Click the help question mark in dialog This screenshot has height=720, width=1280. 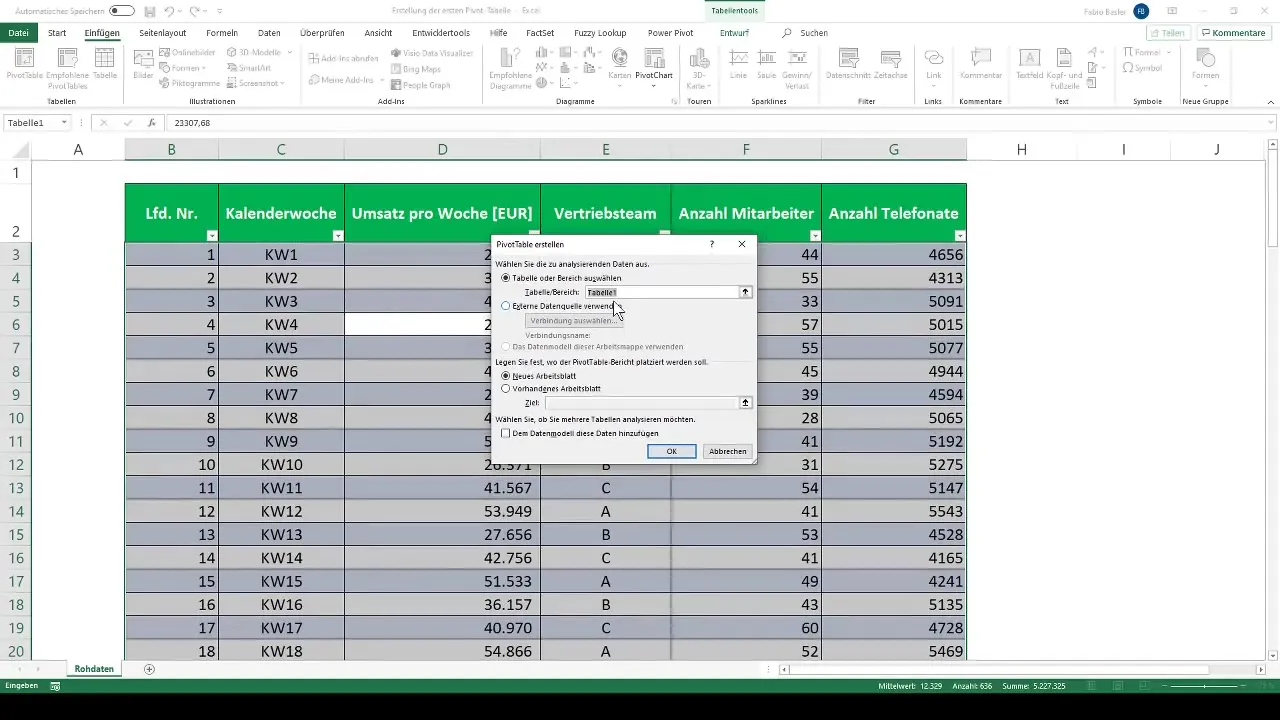coord(712,244)
